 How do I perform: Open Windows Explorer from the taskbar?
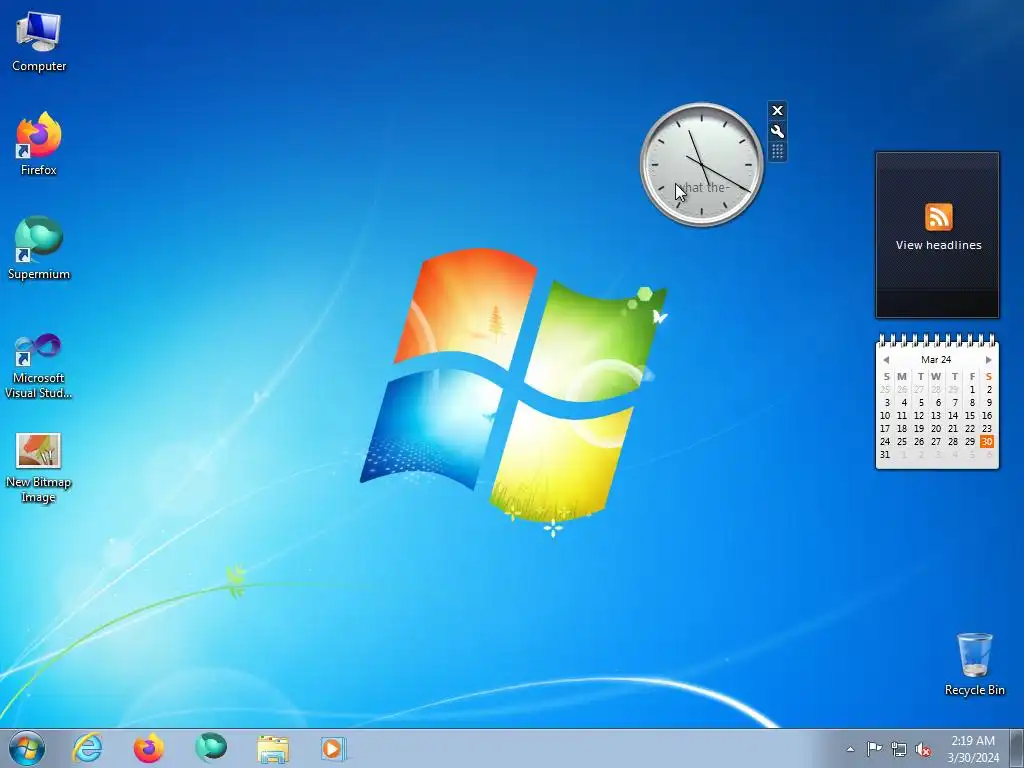(273, 748)
